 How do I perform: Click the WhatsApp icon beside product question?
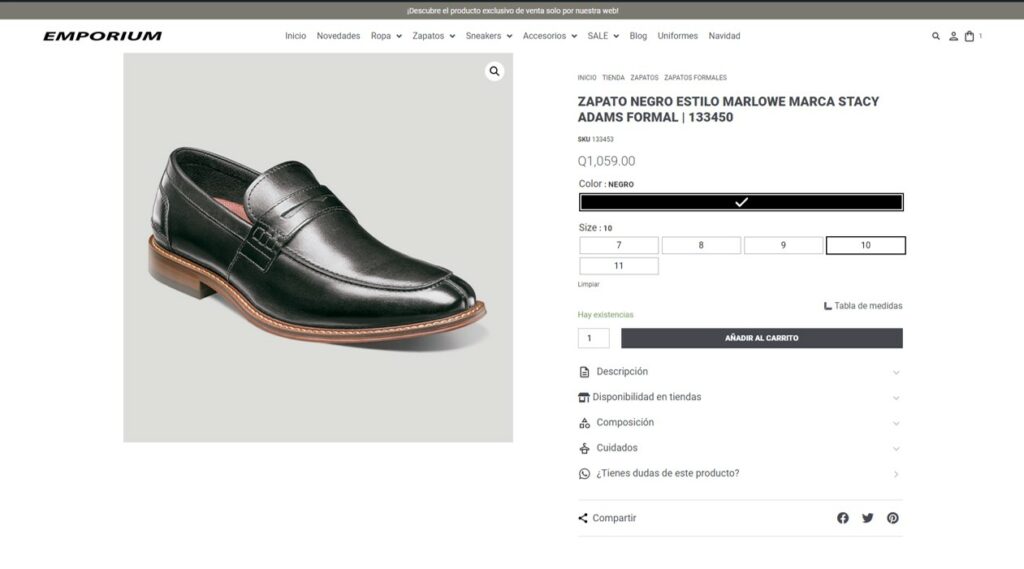click(x=584, y=474)
